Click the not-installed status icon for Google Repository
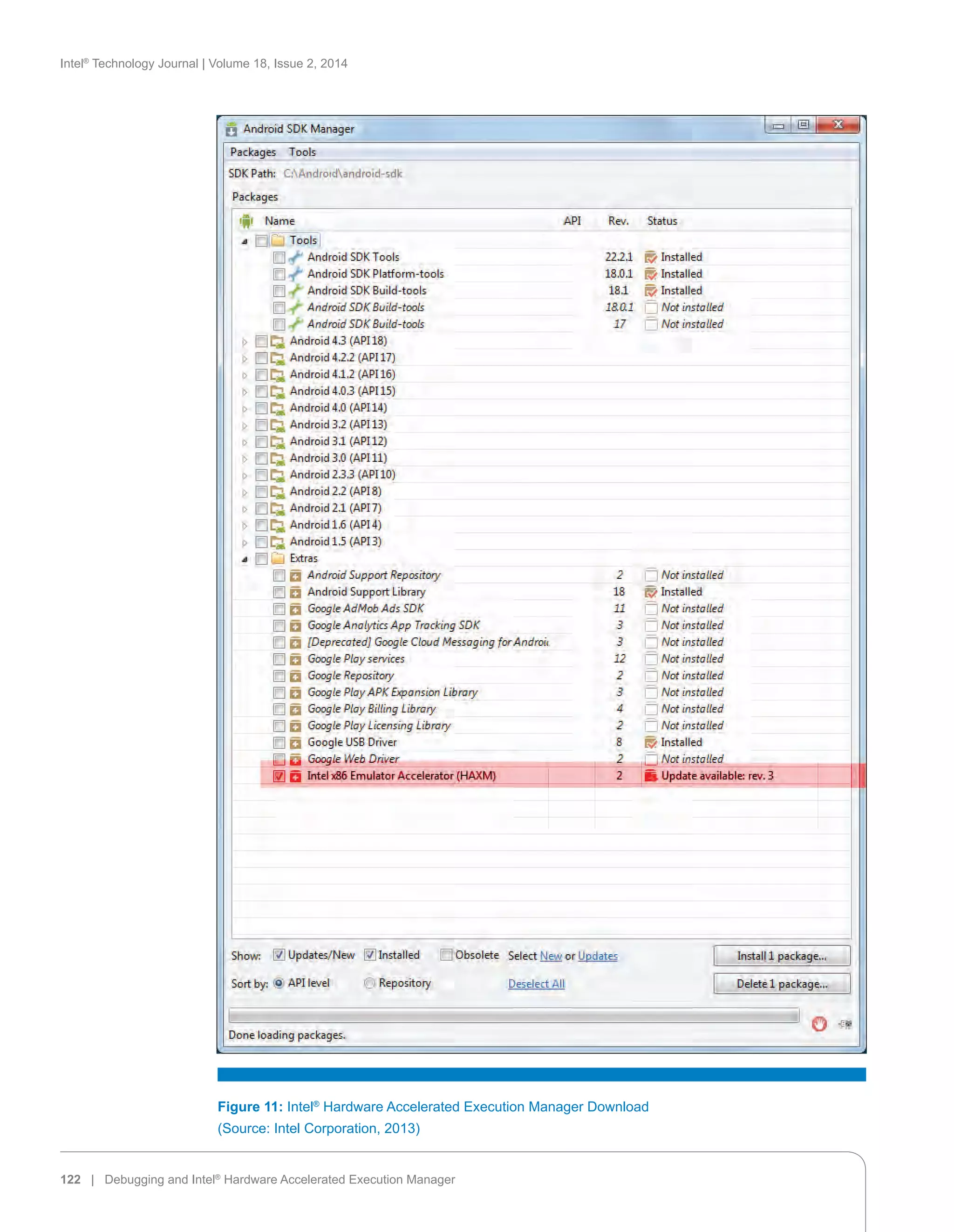The image size is (954, 1232). pos(651,676)
